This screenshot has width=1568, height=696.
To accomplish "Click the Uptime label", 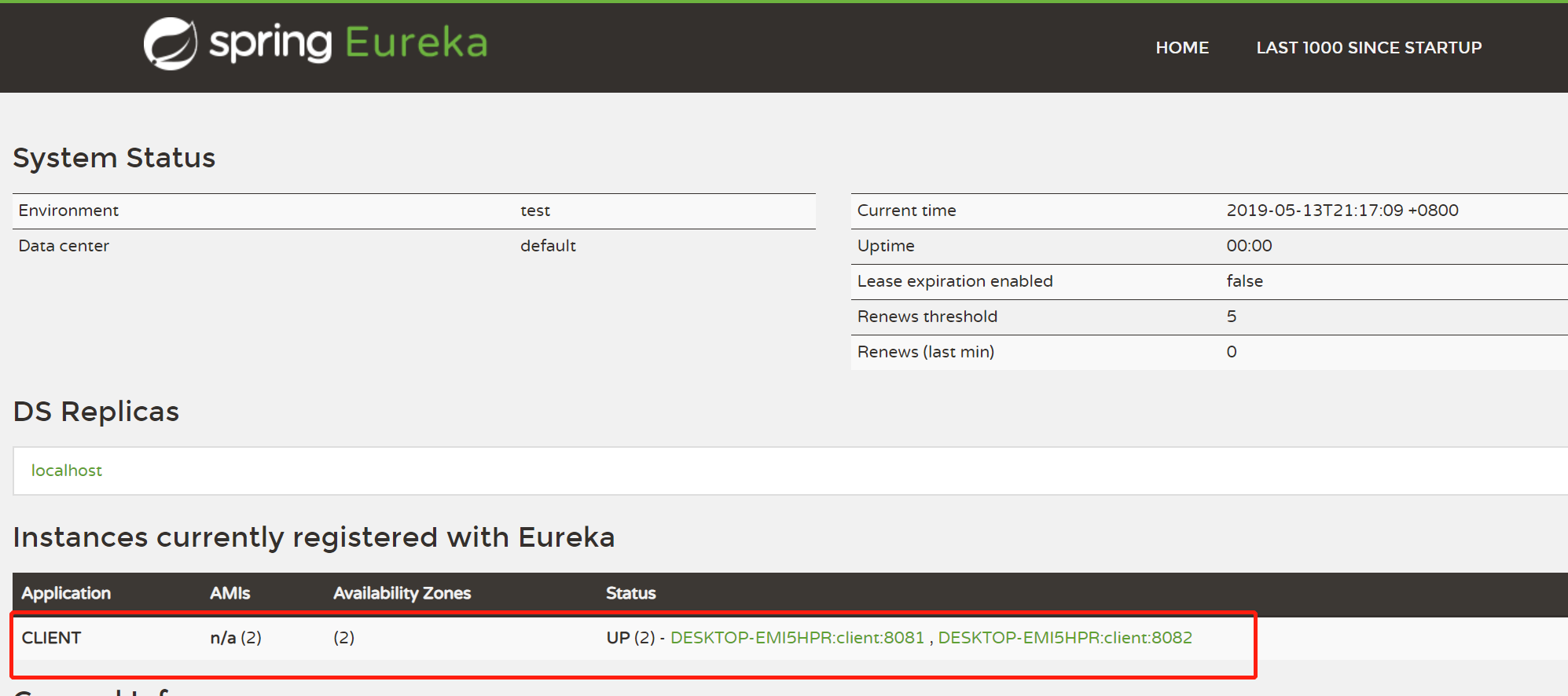I will tap(886, 246).
